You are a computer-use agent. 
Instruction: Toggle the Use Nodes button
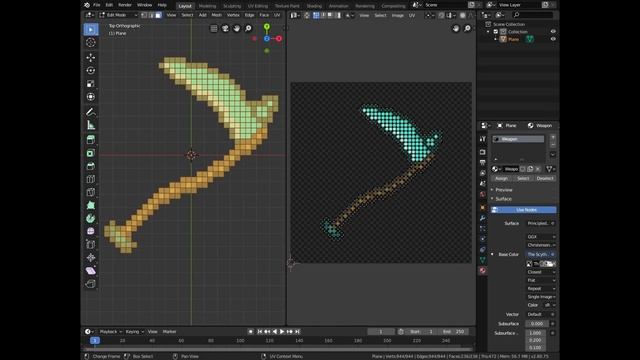coord(524,210)
